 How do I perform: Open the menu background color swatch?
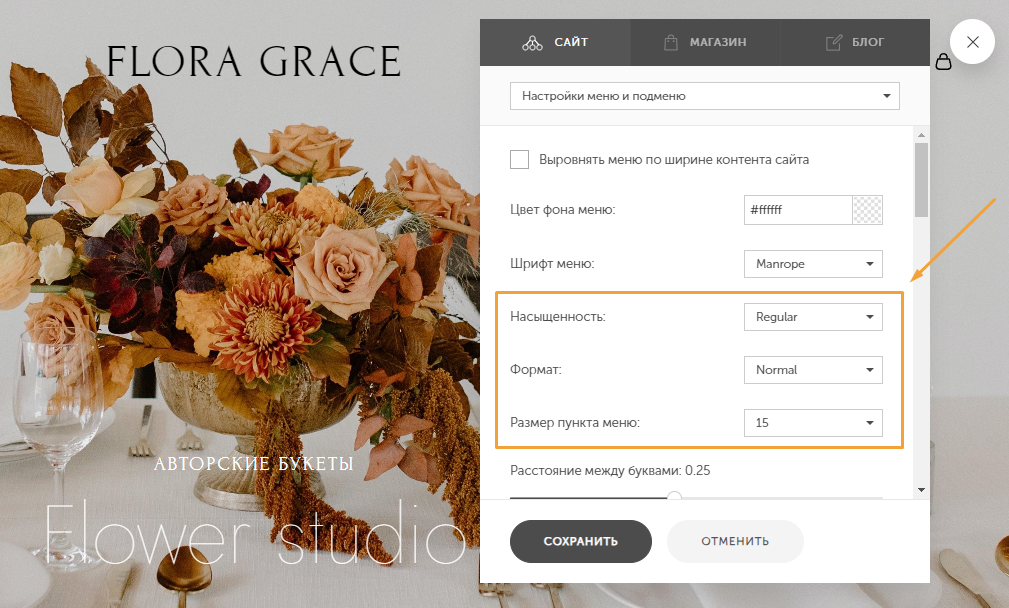point(867,210)
